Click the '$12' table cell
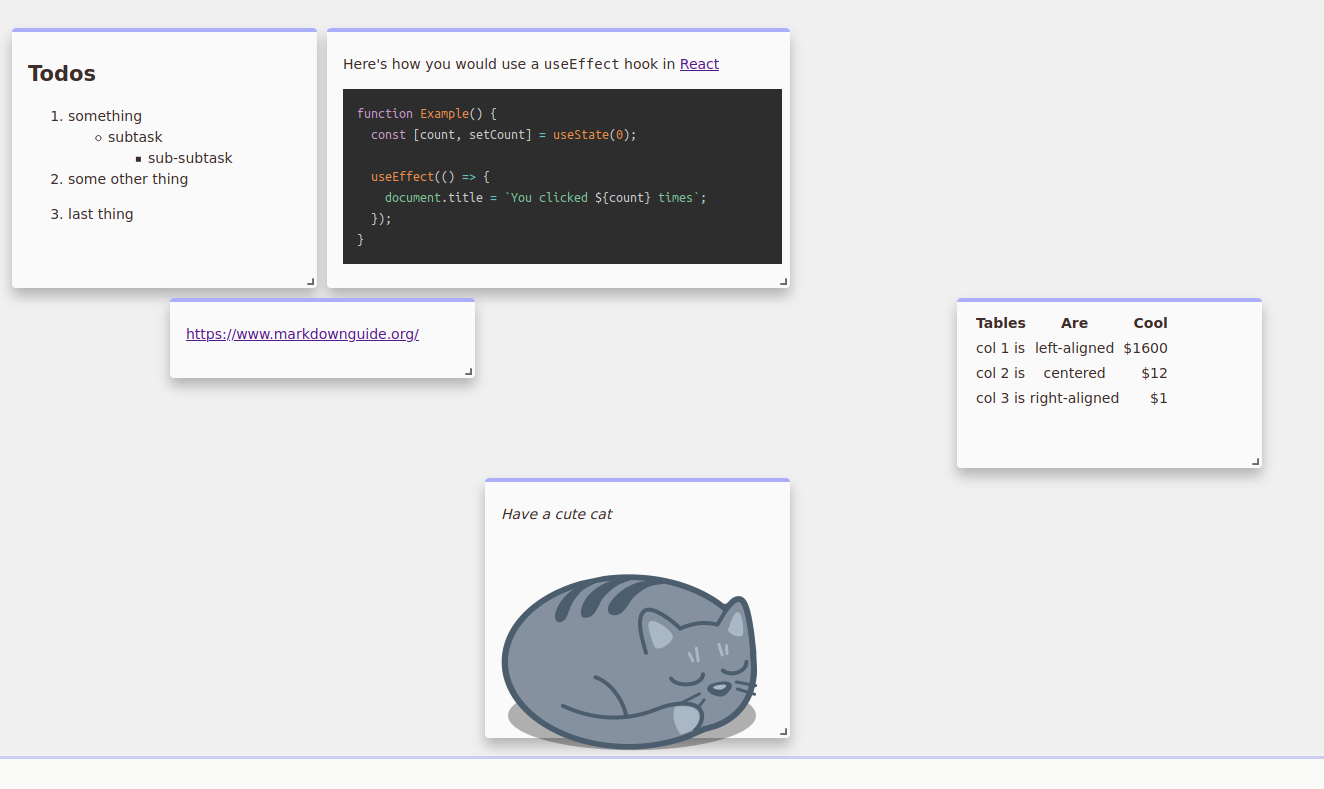The width and height of the screenshot is (1324, 789). 1155,373
